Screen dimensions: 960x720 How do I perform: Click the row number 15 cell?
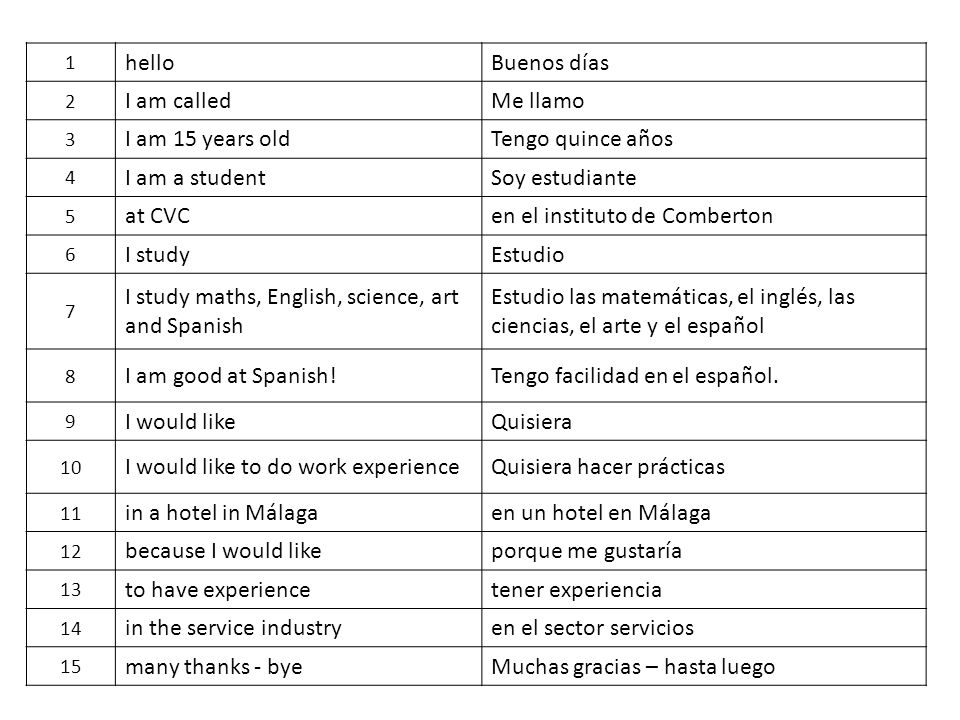70,666
